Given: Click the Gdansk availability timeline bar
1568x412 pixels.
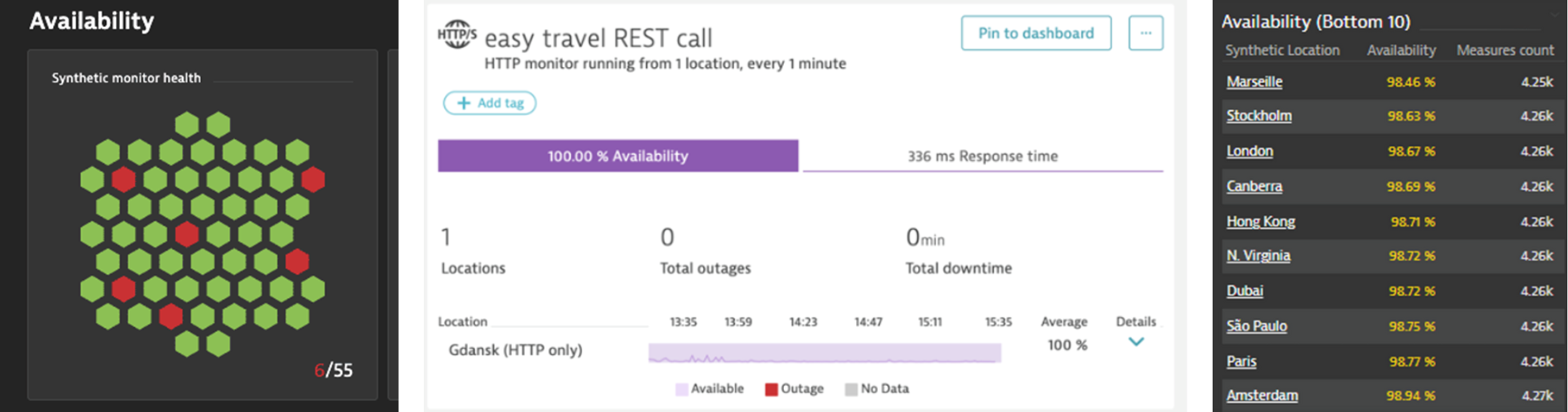Looking at the screenshot, I should tap(825, 352).
